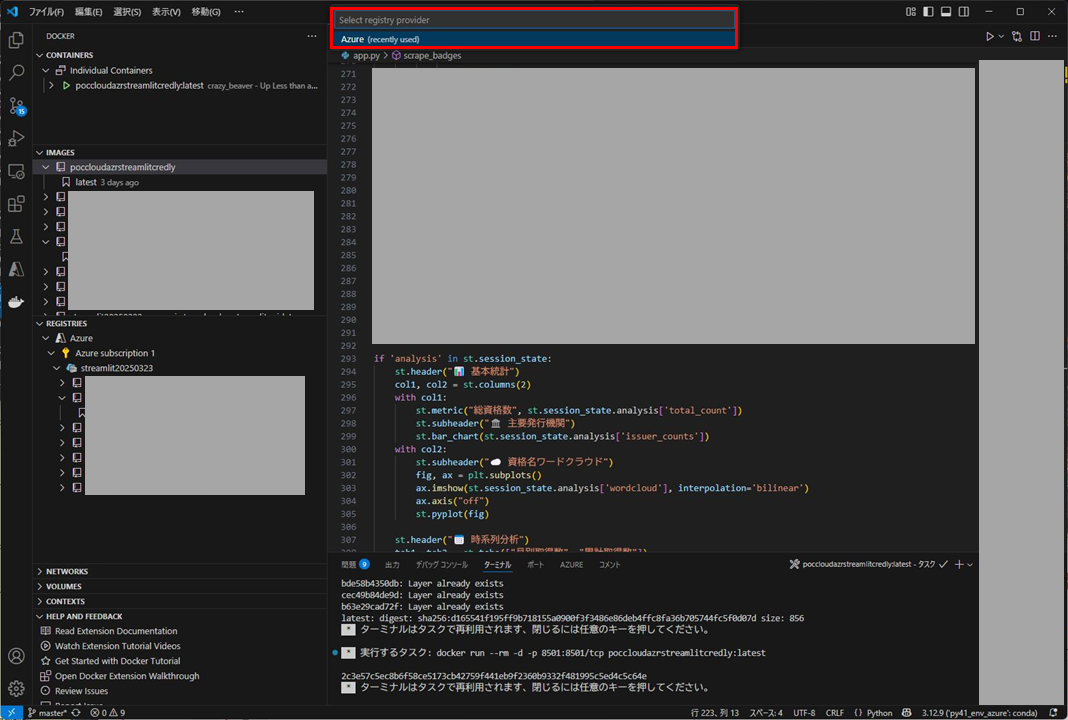
Task: Change Python language mode in status bar
Action: 879,713
